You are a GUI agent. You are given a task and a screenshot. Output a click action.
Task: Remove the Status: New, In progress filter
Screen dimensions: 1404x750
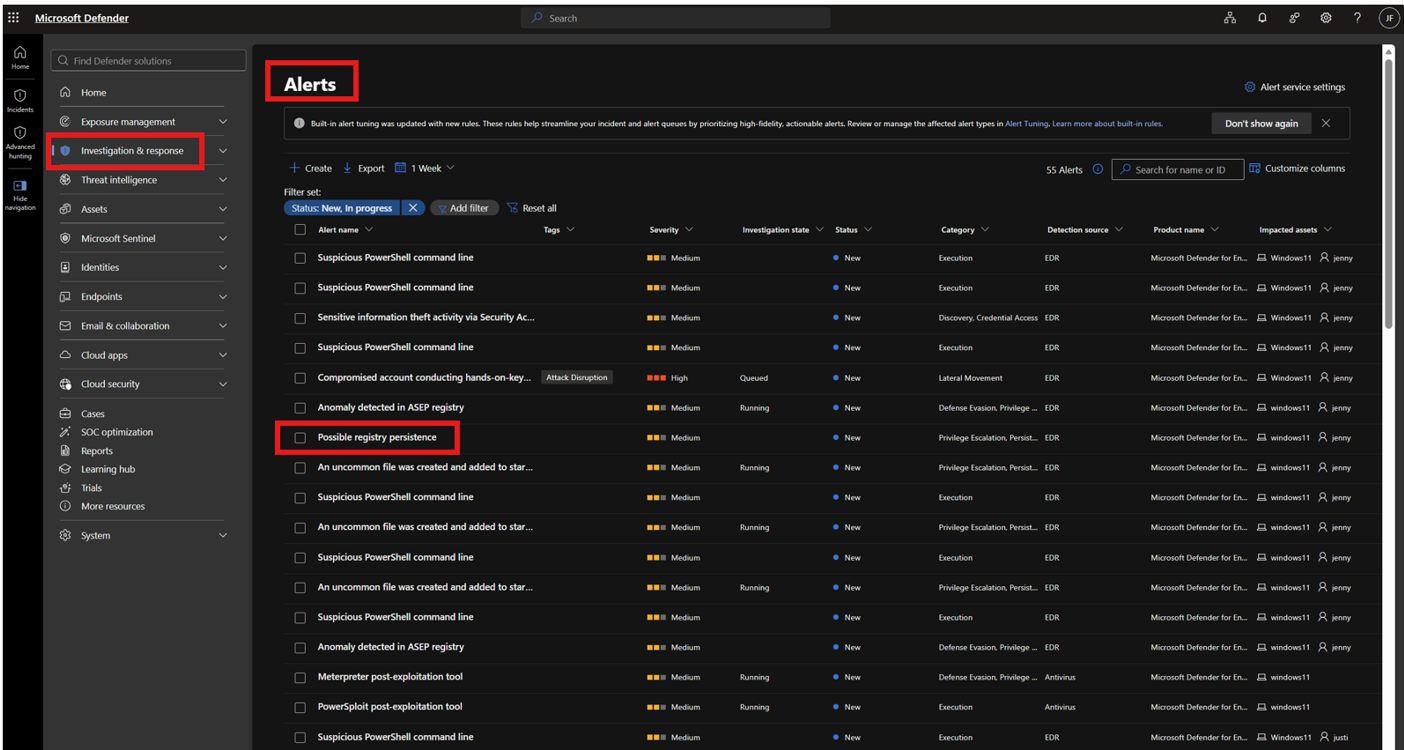(412, 208)
